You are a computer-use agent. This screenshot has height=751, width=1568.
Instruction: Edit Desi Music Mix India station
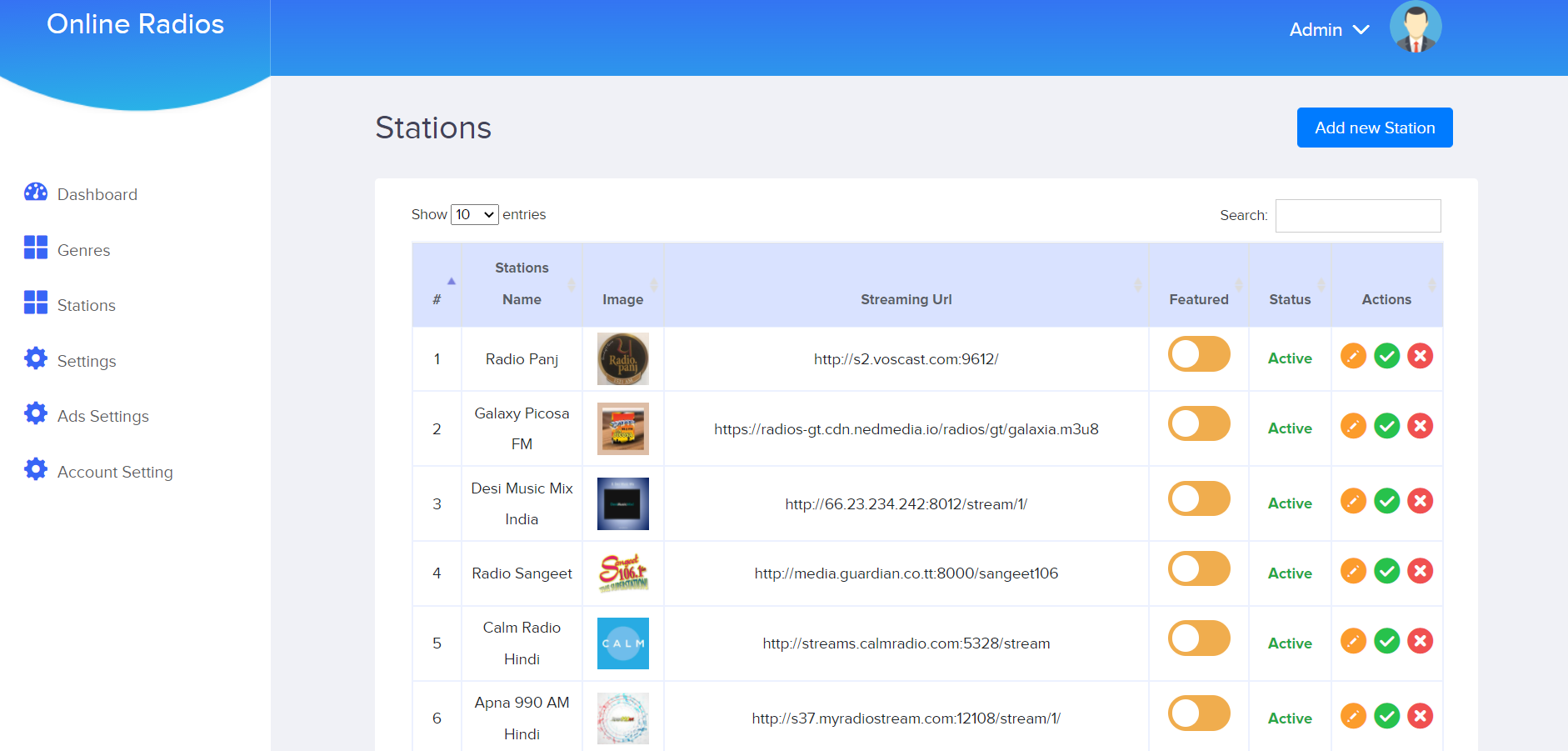point(1353,501)
